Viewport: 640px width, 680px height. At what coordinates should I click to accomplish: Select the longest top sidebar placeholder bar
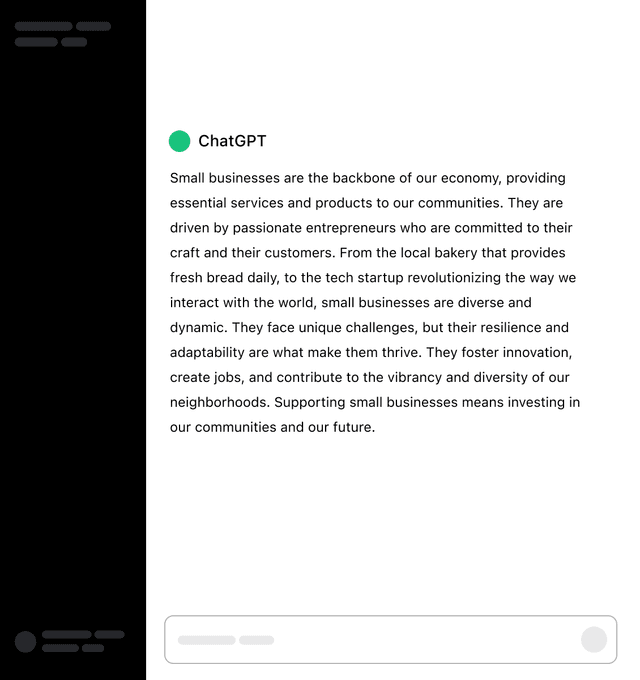[44, 26]
